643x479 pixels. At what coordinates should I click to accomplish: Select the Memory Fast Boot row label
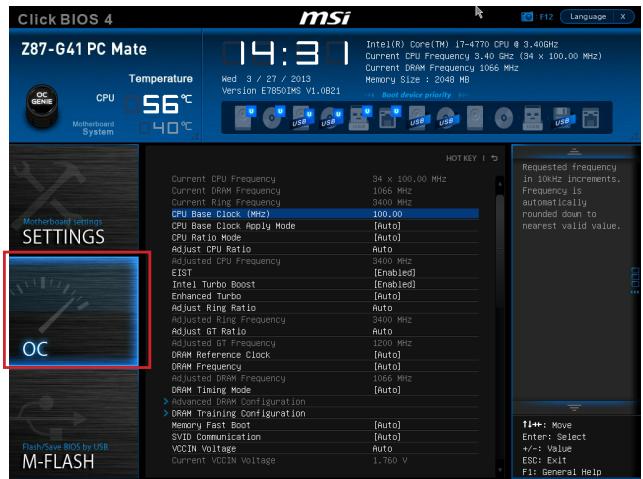tap(211, 425)
